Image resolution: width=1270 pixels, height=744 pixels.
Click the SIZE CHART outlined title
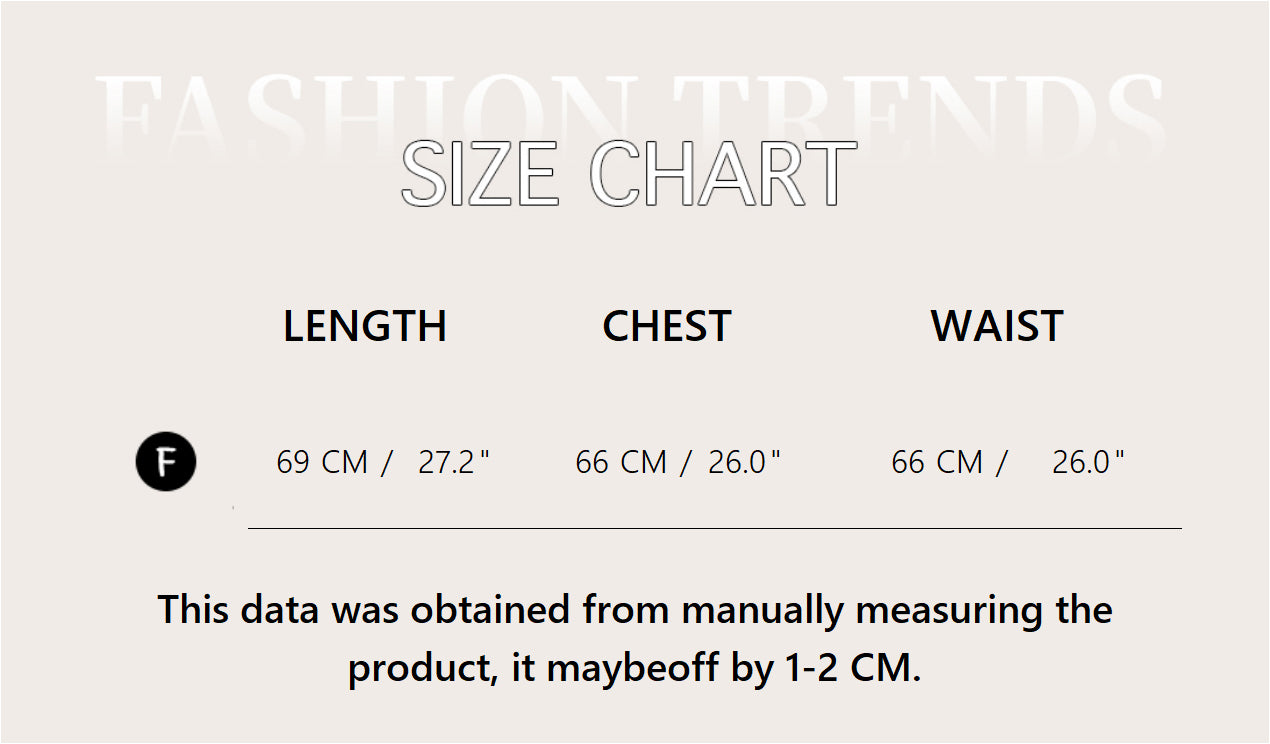[x=628, y=175]
